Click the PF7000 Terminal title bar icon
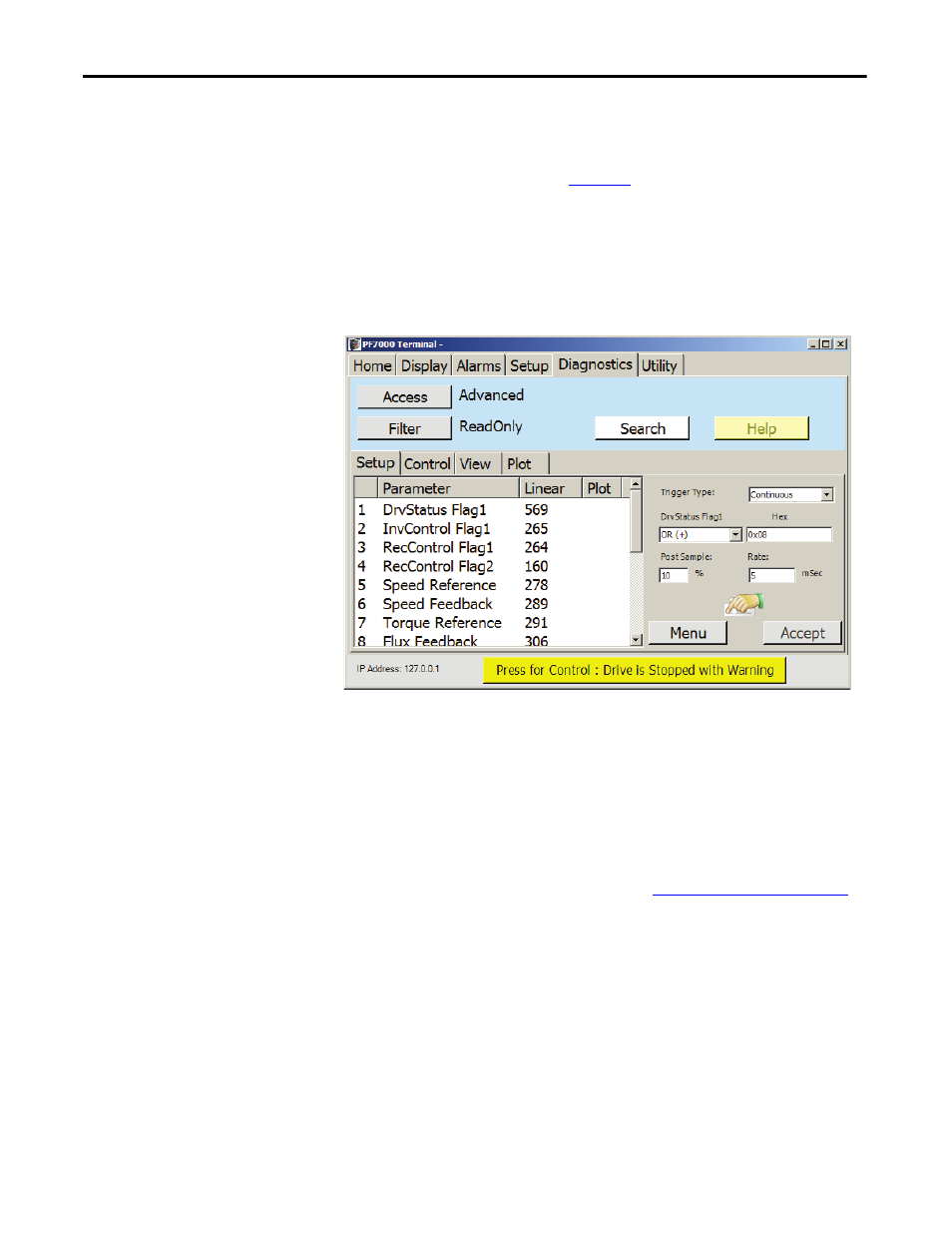The width and height of the screenshot is (952, 1233). point(354,344)
